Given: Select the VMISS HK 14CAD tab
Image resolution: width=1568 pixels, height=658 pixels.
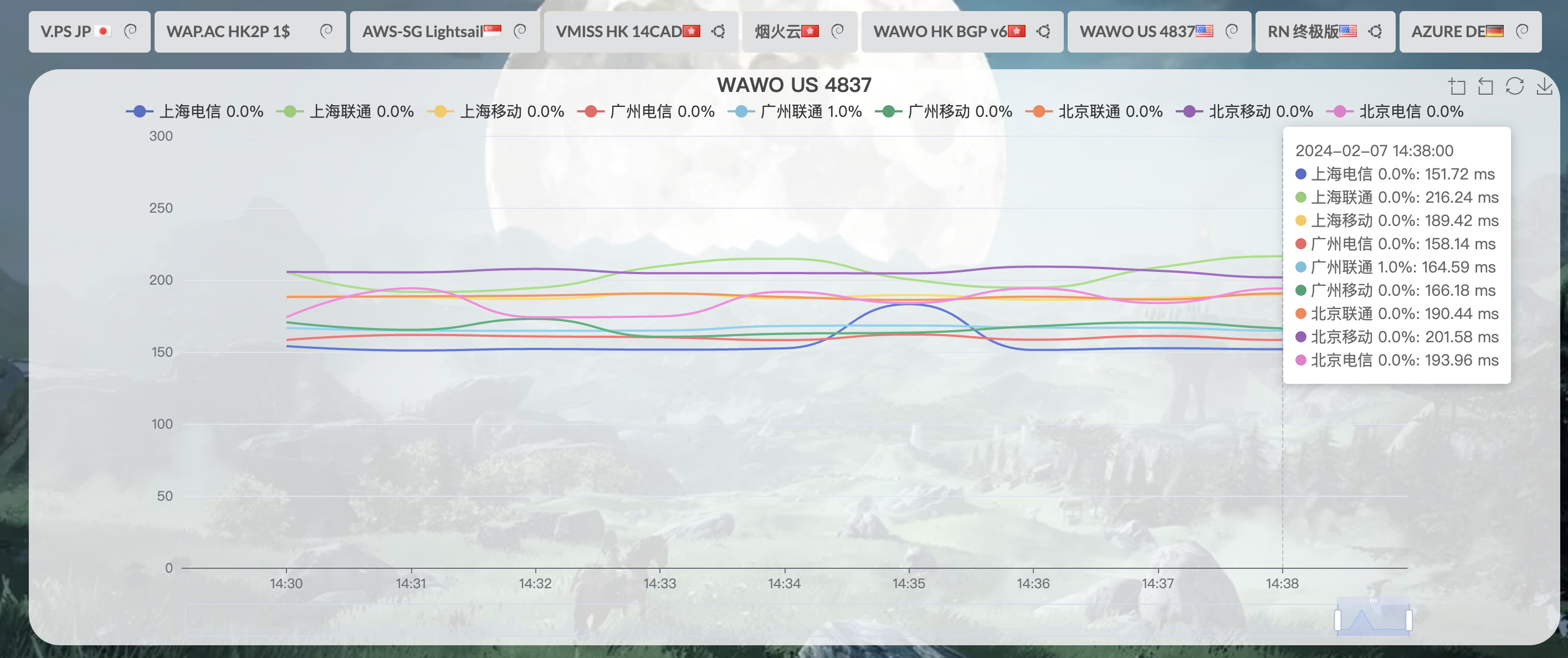Looking at the screenshot, I should (x=640, y=31).
